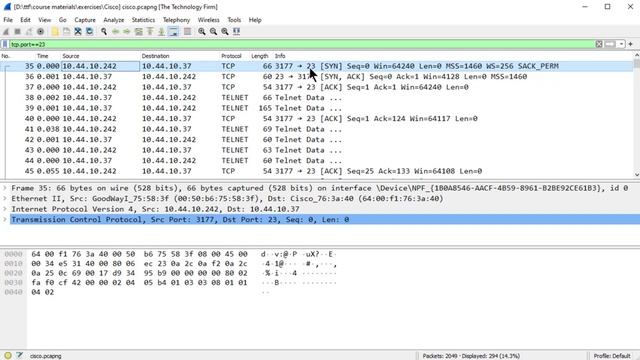The image size is (640, 360).
Task: Click packet list scrollbar down arrow
Action: point(637,175)
